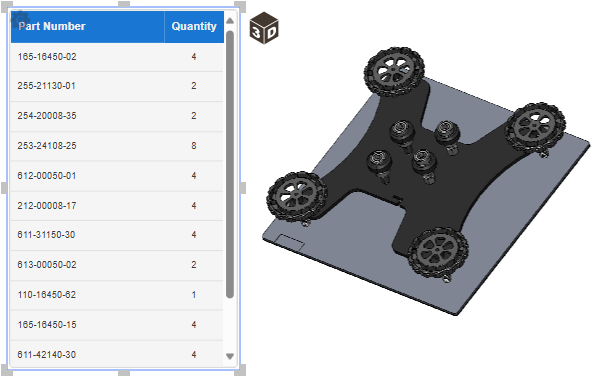Sort by the Quantity column header

194,26
